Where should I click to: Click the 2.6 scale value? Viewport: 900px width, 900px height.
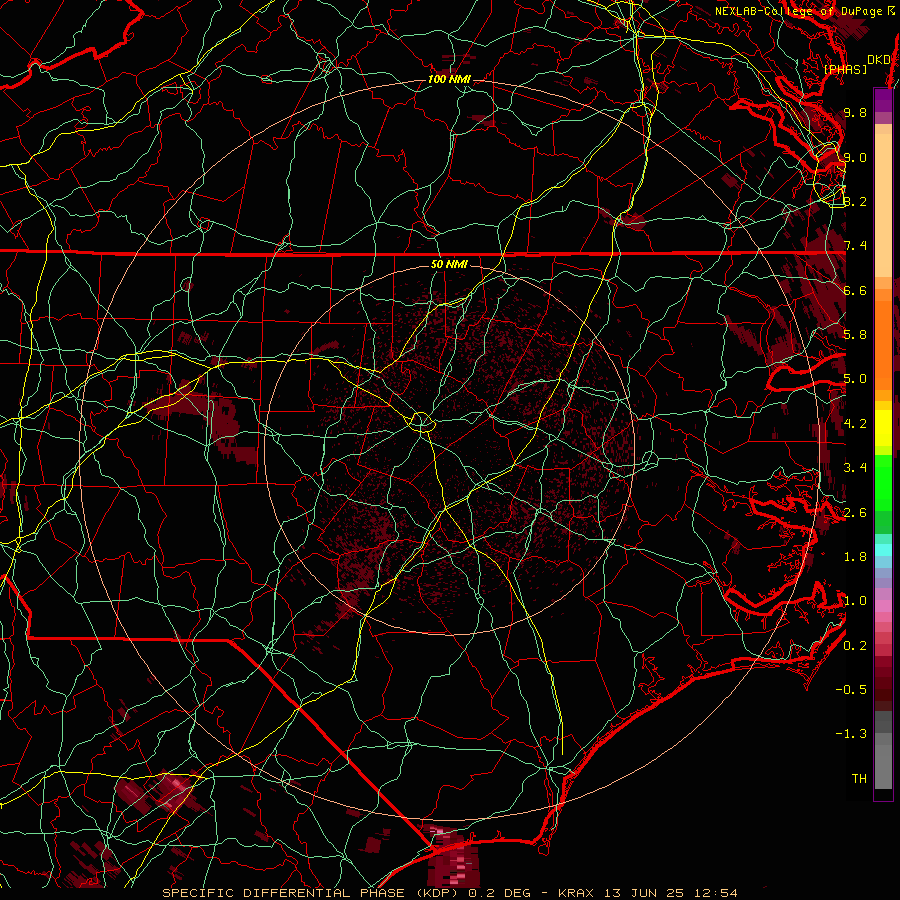[x=855, y=513]
